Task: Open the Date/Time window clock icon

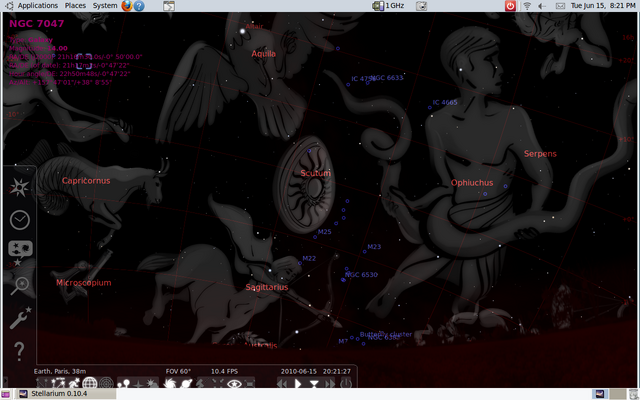Action: tap(20, 220)
